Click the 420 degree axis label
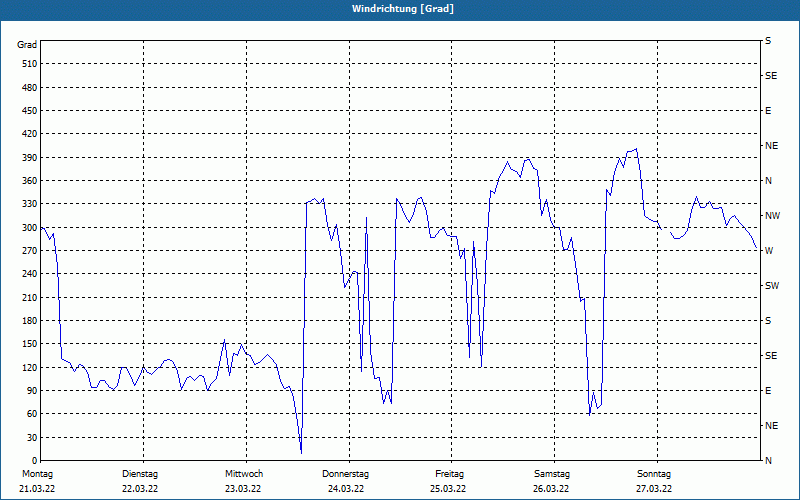The width and height of the screenshot is (800, 500). pyautogui.click(x=29, y=134)
